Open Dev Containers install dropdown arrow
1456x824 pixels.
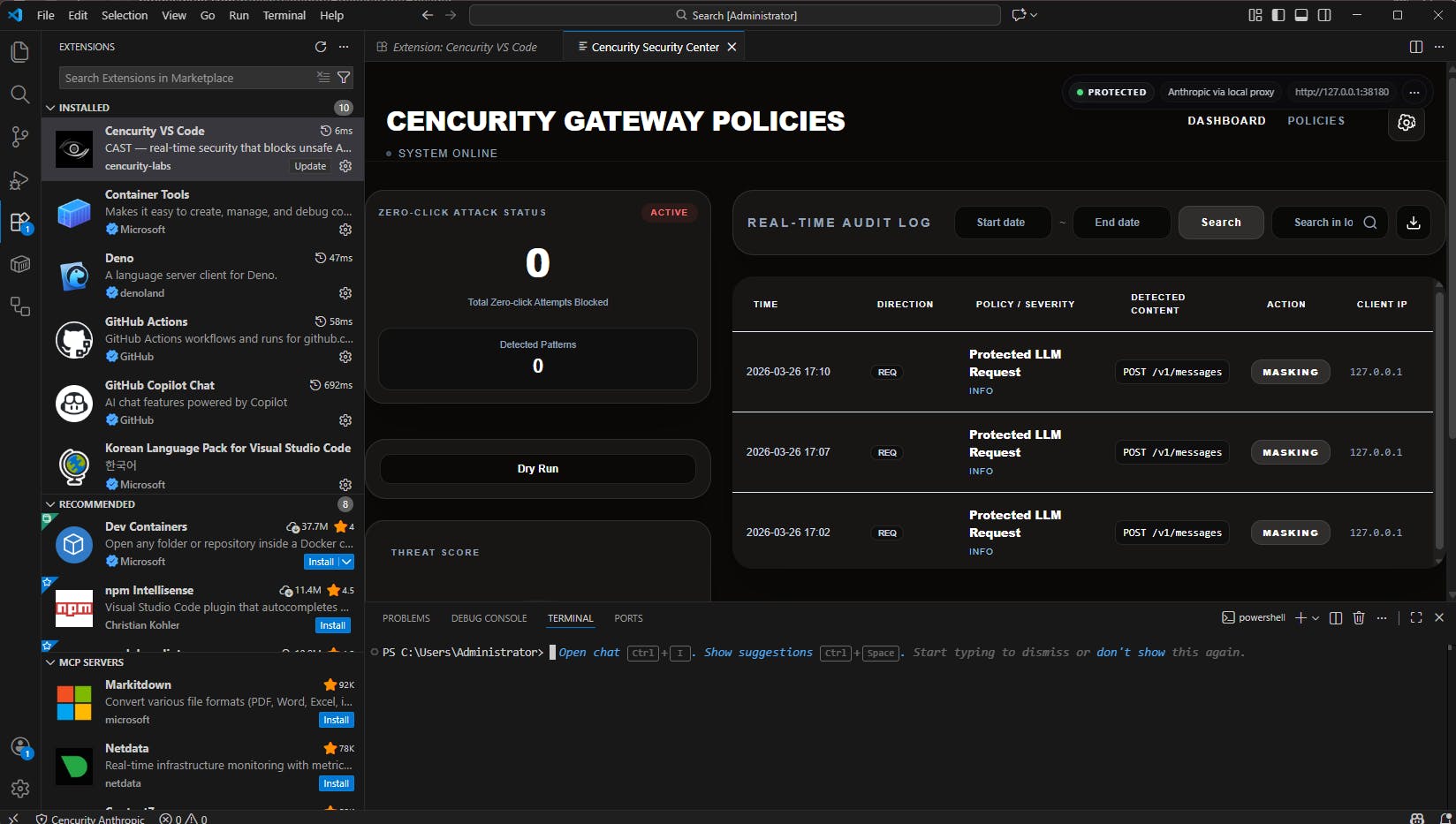click(347, 562)
